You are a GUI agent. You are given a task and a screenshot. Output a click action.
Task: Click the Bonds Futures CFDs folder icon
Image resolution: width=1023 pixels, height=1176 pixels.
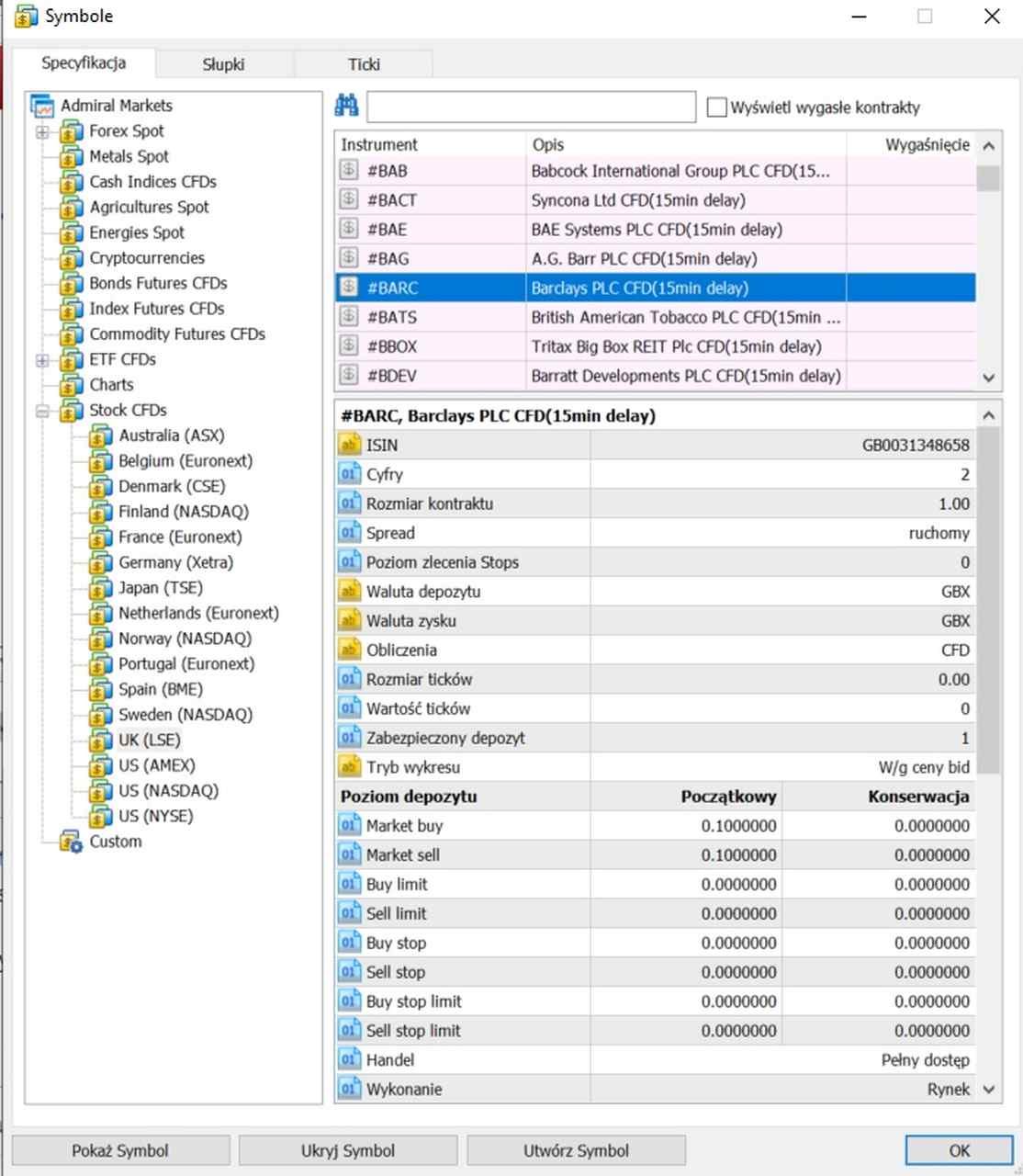coord(71,284)
